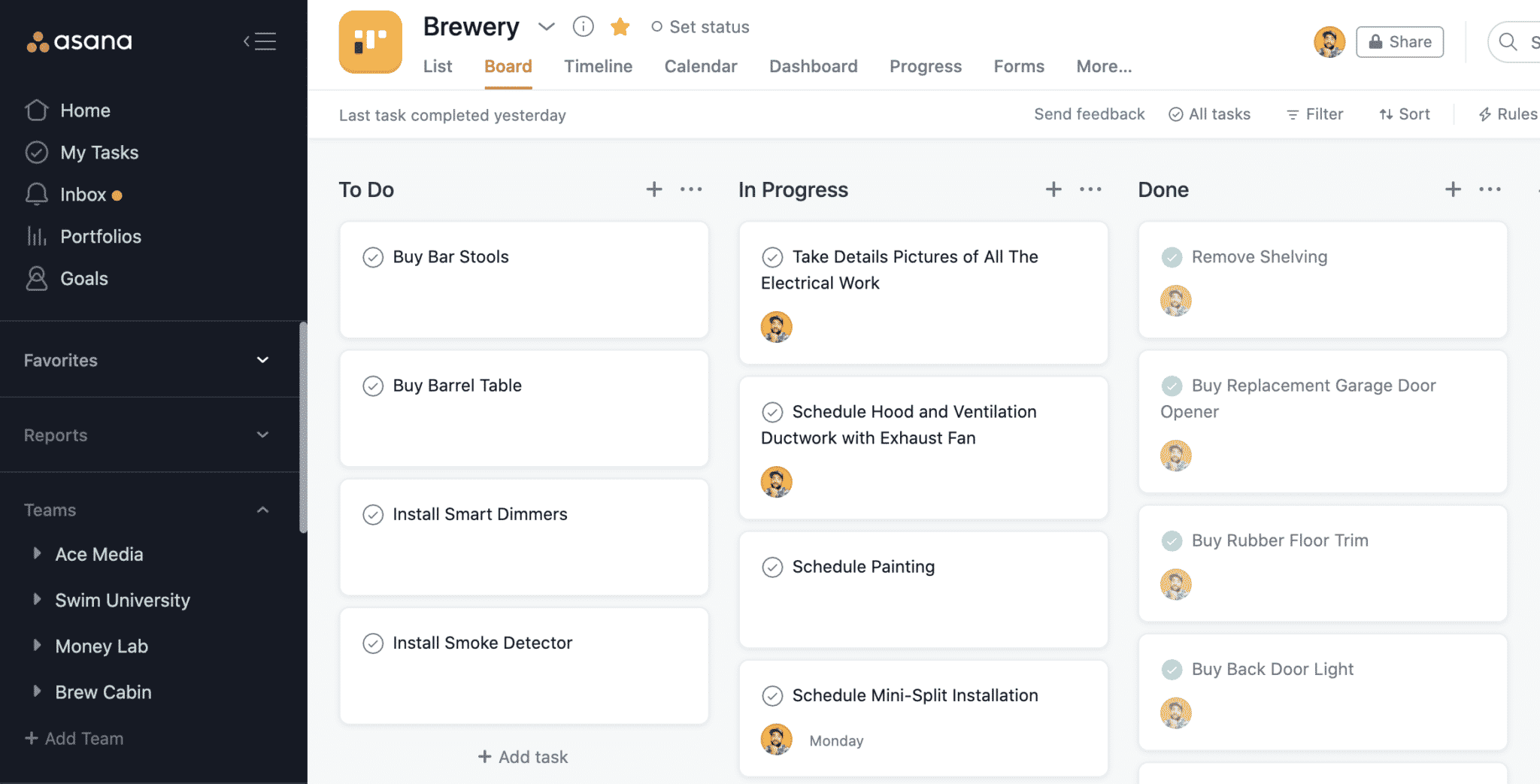1540x784 pixels.
Task: Click the Home icon in sidebar
Action: click(35, 110)
